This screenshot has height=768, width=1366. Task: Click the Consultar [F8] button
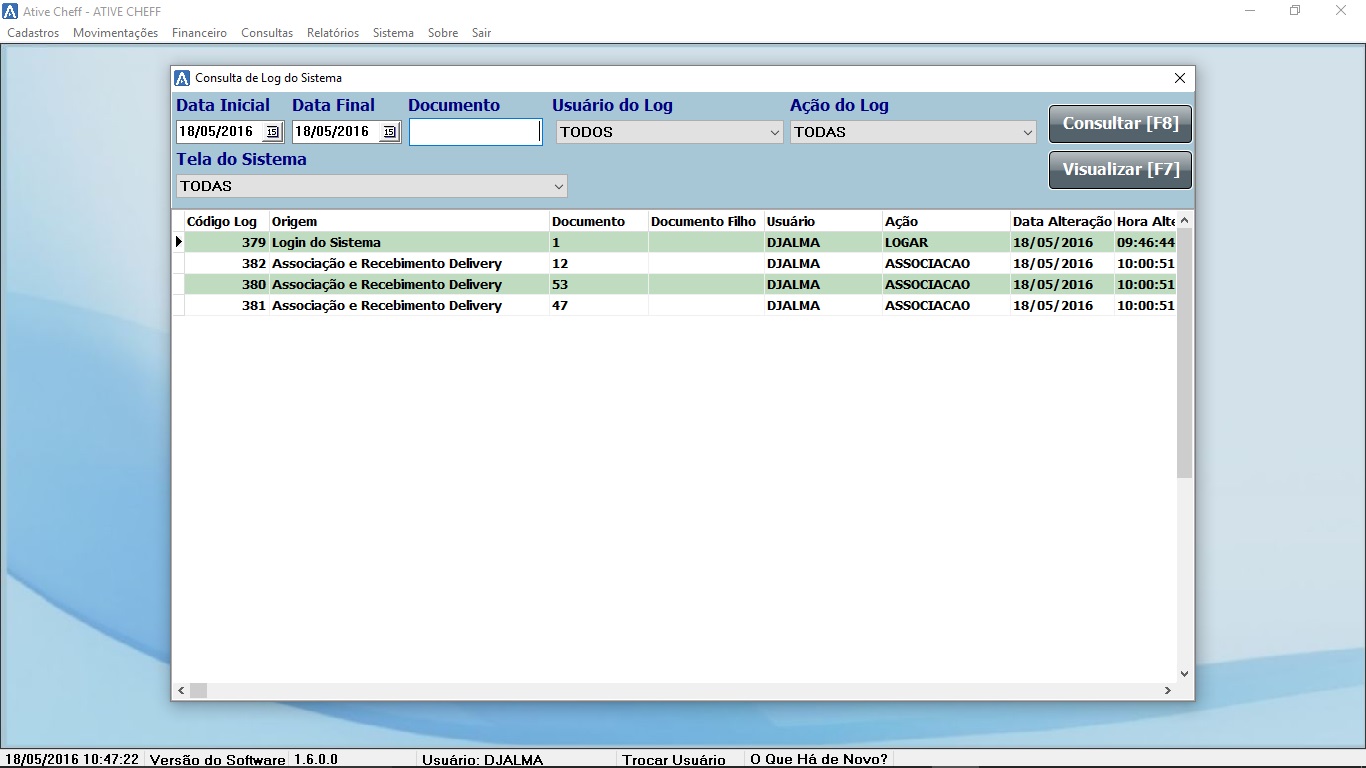[1120, 124]
